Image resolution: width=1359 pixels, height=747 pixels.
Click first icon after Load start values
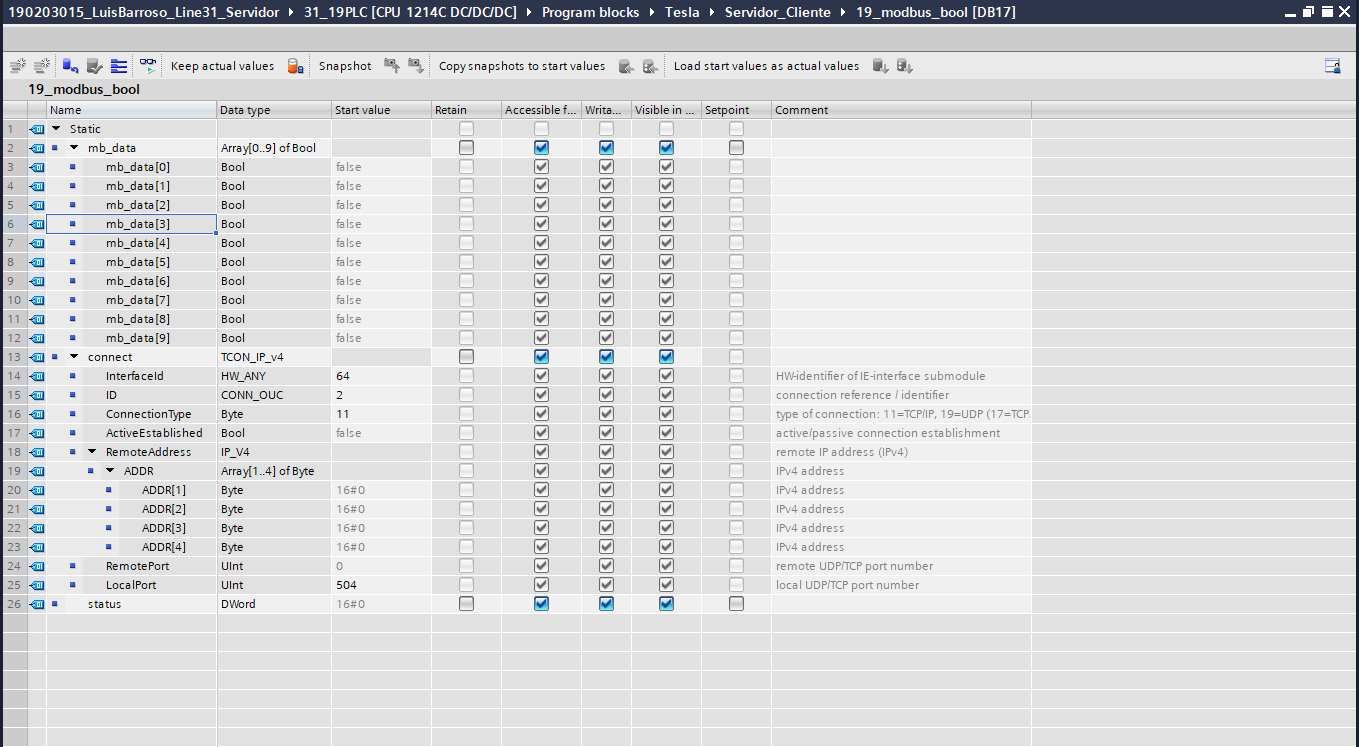(880, 66)
